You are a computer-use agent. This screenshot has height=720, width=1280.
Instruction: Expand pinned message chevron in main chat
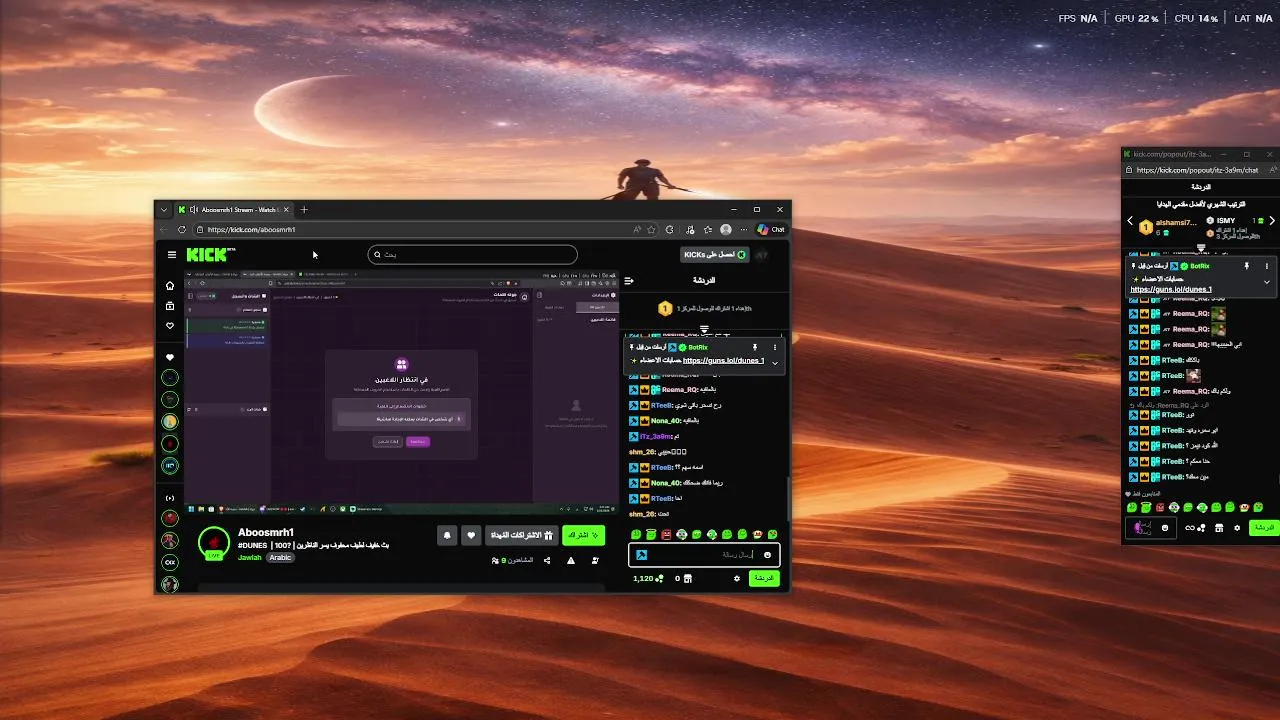[x=775, y=362]
